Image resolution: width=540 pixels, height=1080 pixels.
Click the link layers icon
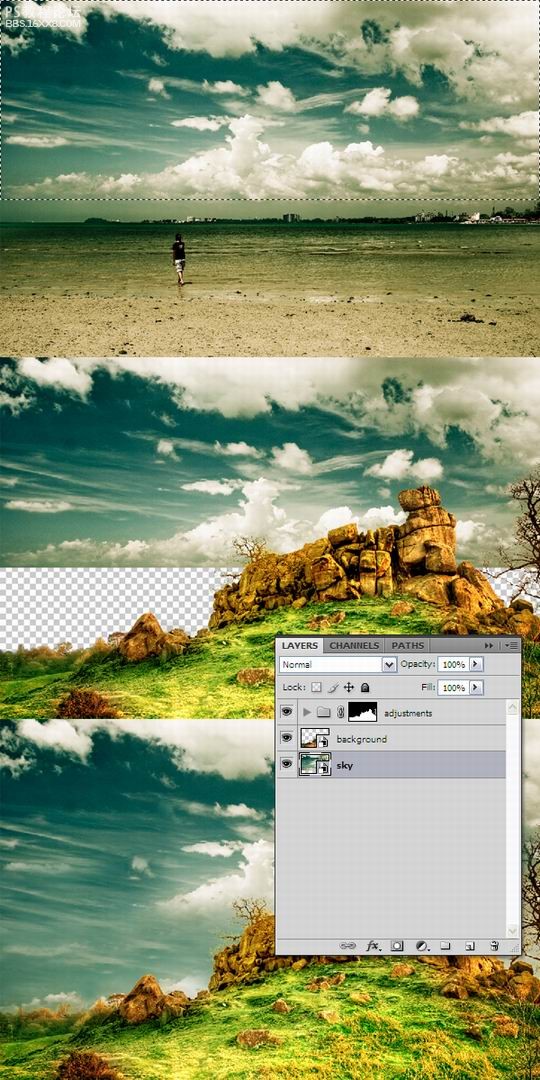pyautogui.click(x=348, y=946)
